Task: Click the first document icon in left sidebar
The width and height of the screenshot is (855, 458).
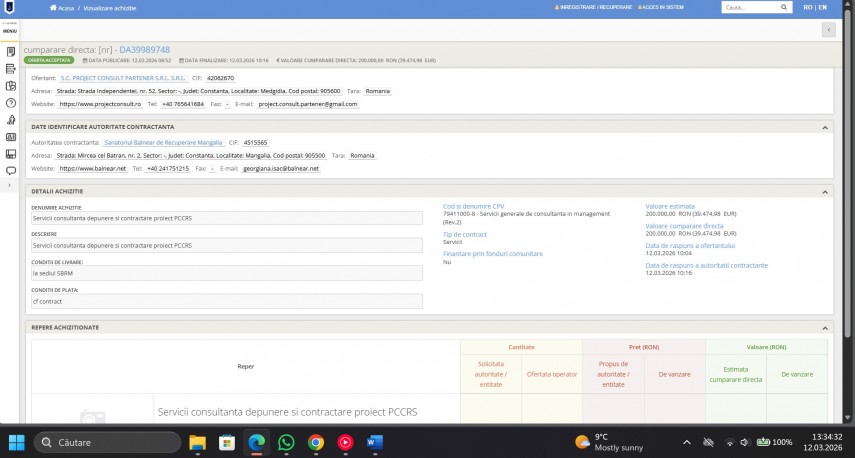Action: tap(10, 51)
